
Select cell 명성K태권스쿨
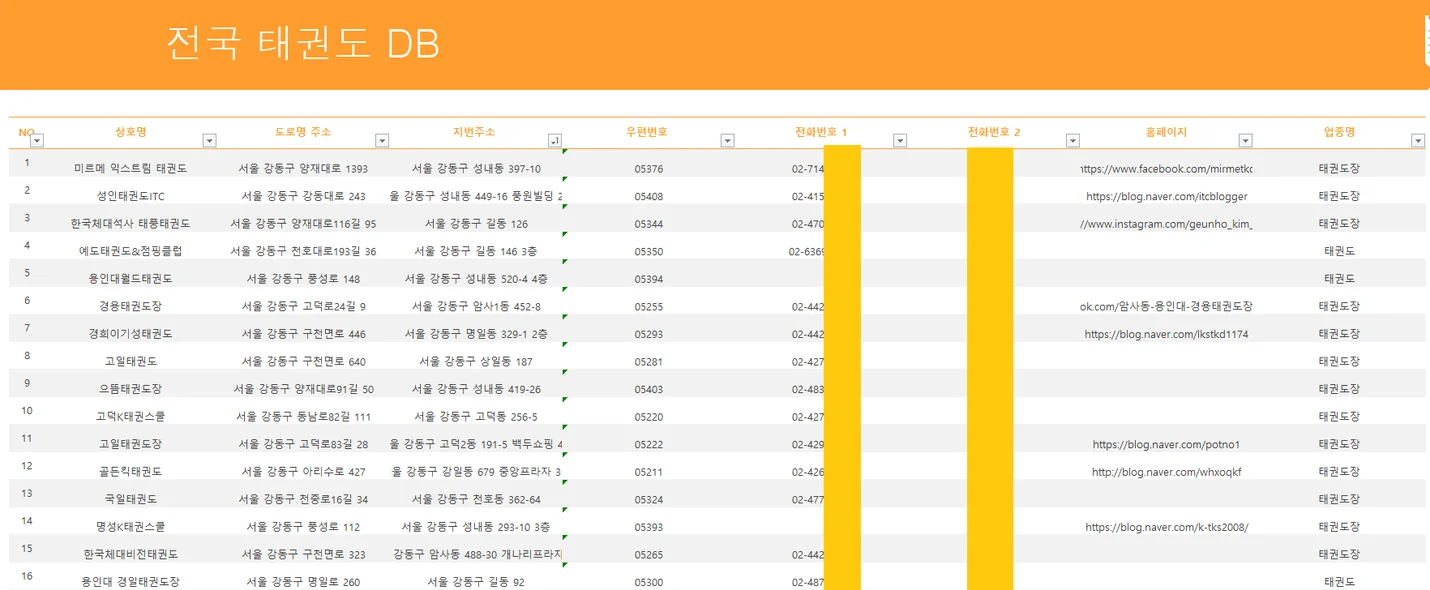pos(131,527)
